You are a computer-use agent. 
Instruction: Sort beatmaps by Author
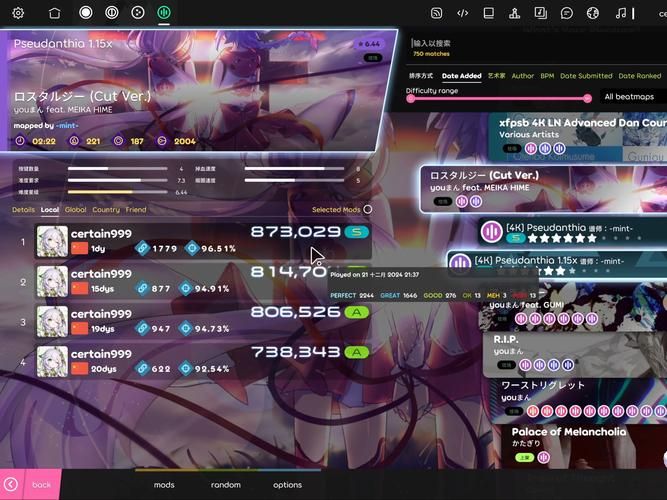tap(523, 76)
